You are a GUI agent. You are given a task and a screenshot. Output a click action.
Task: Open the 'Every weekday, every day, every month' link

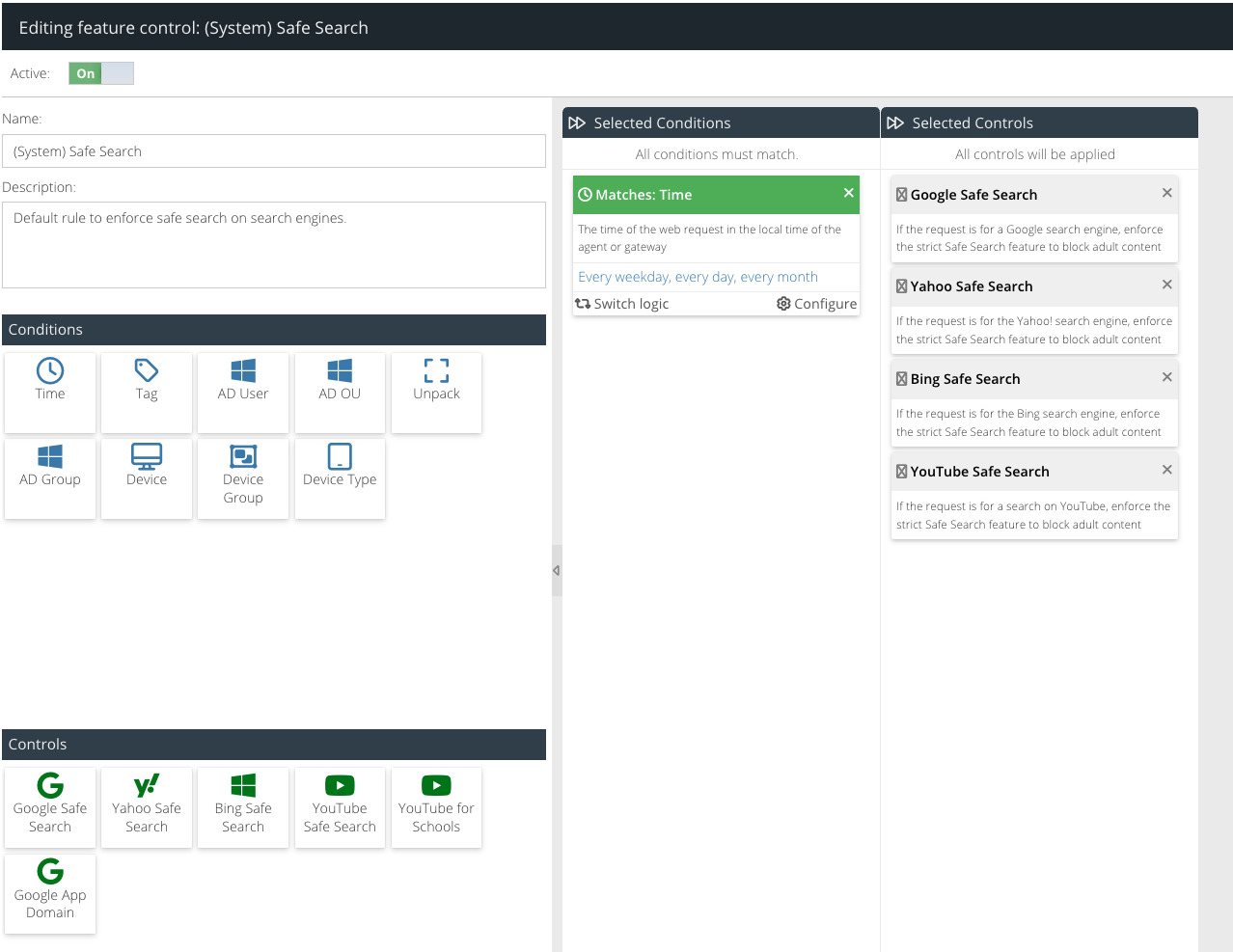[698, 277]
